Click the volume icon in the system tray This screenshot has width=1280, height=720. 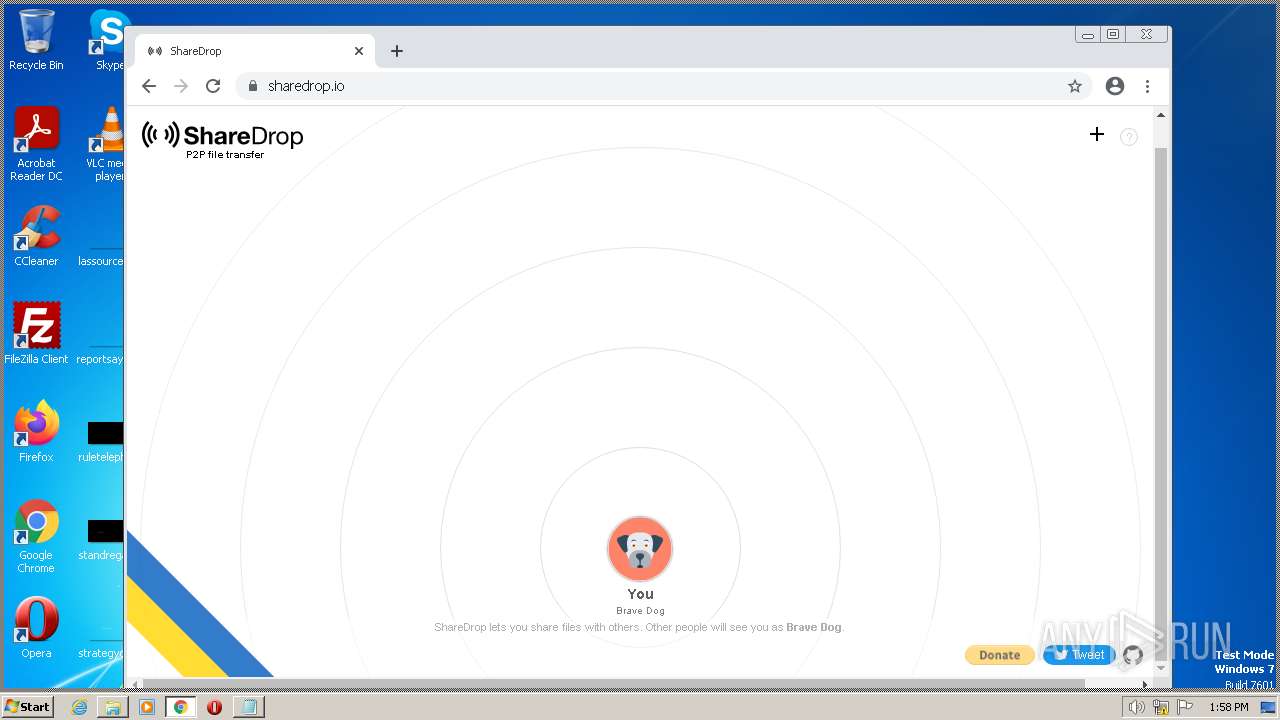[1136, 707]
